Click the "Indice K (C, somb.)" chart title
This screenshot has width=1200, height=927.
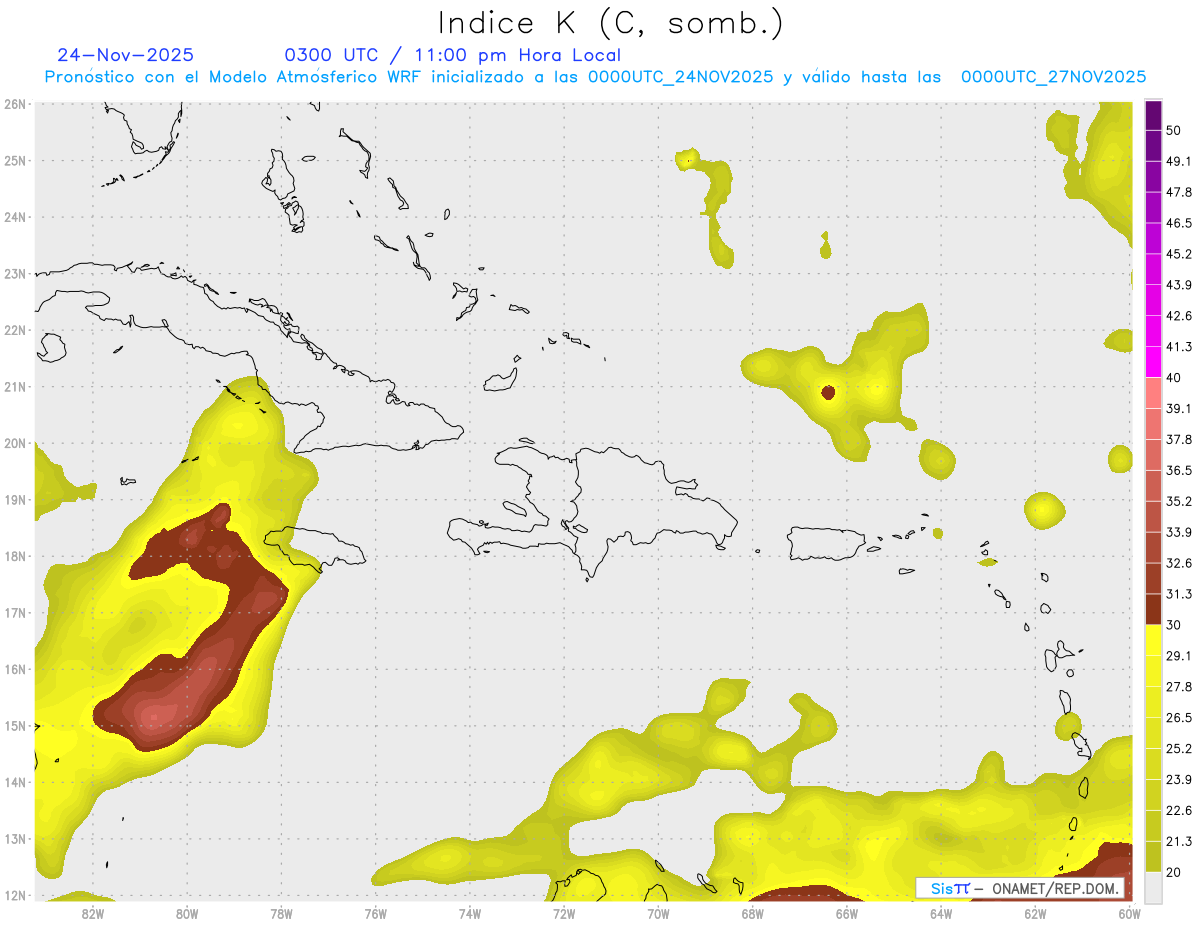click(610, 23)
